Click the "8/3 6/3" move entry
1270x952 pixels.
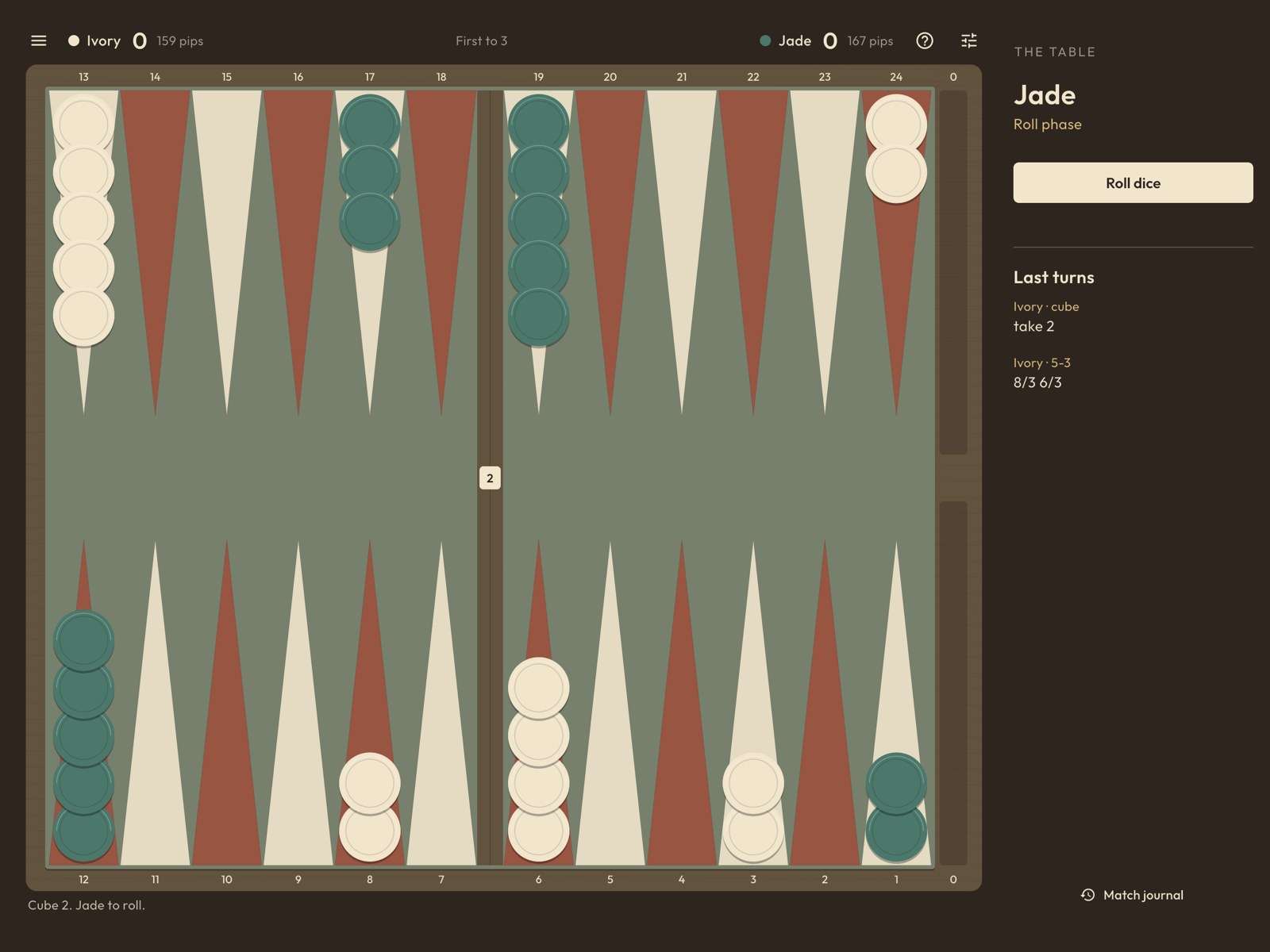(1037, 382)
